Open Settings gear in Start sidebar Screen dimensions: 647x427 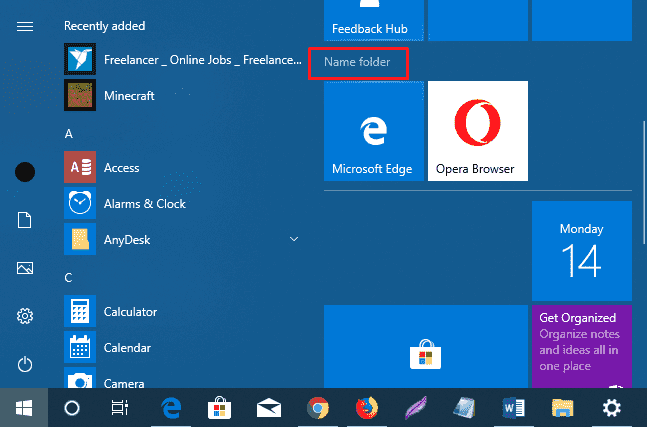coord(25,316)
